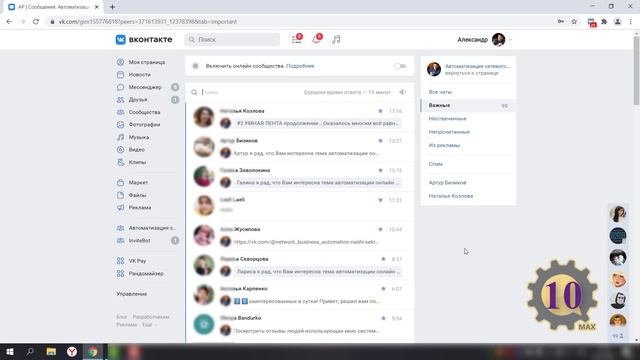Open conversation with Карпенко

point(300,295)
